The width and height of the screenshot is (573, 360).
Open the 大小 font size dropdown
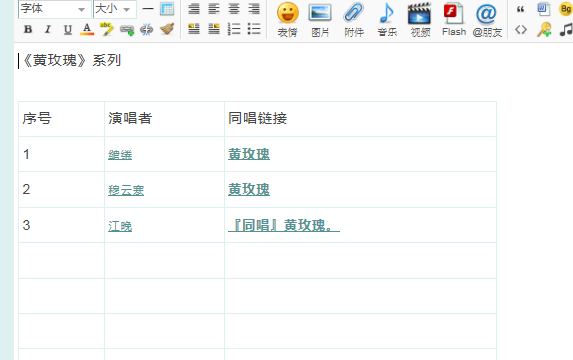(114, 9)
